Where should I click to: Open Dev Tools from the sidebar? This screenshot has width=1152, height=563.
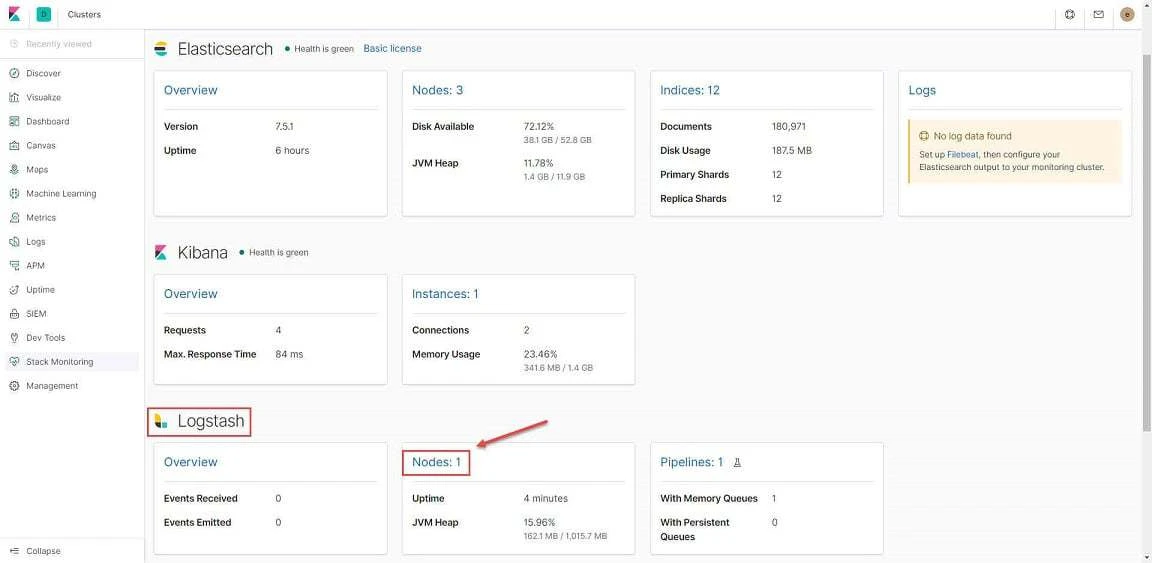pos(46,338)
